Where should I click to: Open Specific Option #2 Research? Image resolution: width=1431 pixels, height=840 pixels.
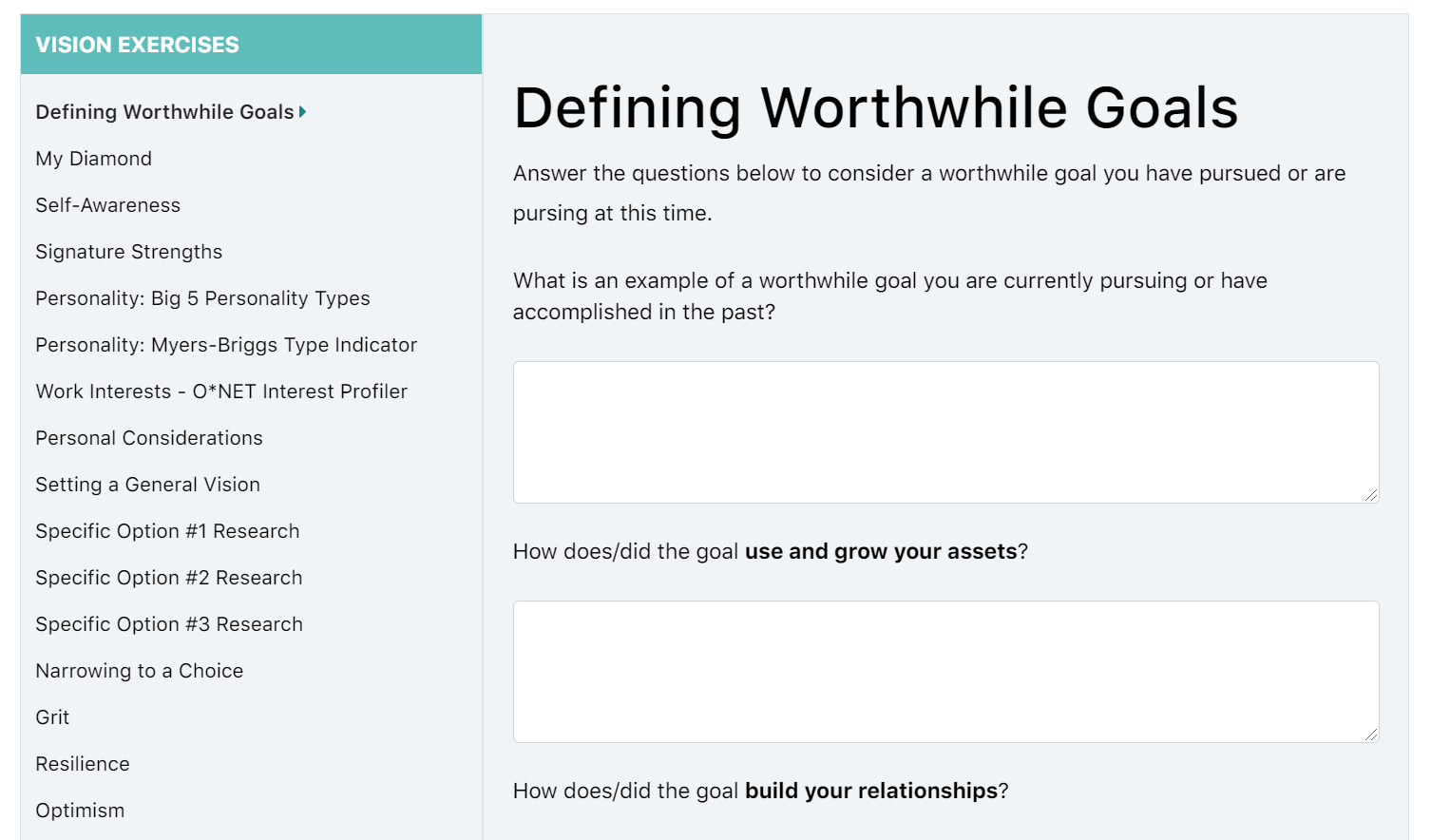pos(169,578)
